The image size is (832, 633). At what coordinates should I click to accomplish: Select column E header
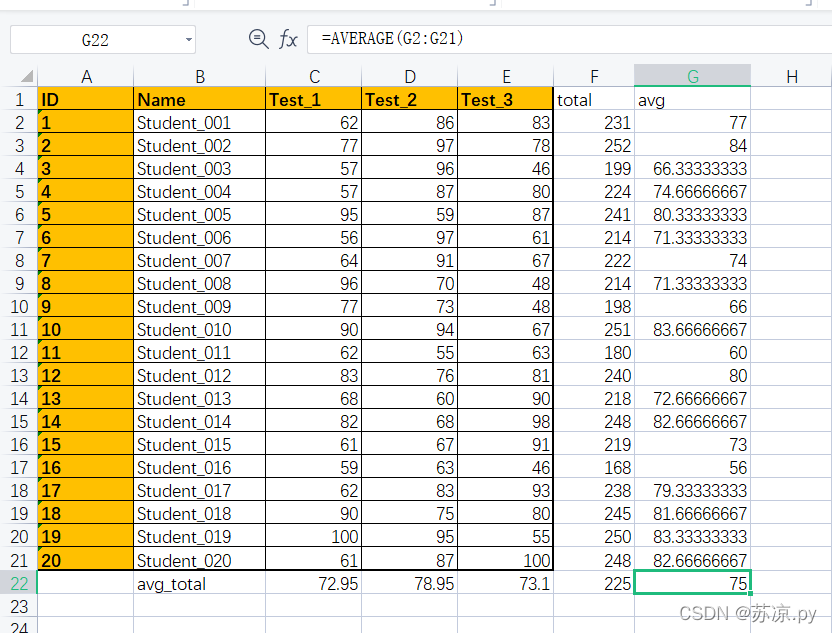click(506, 76)
